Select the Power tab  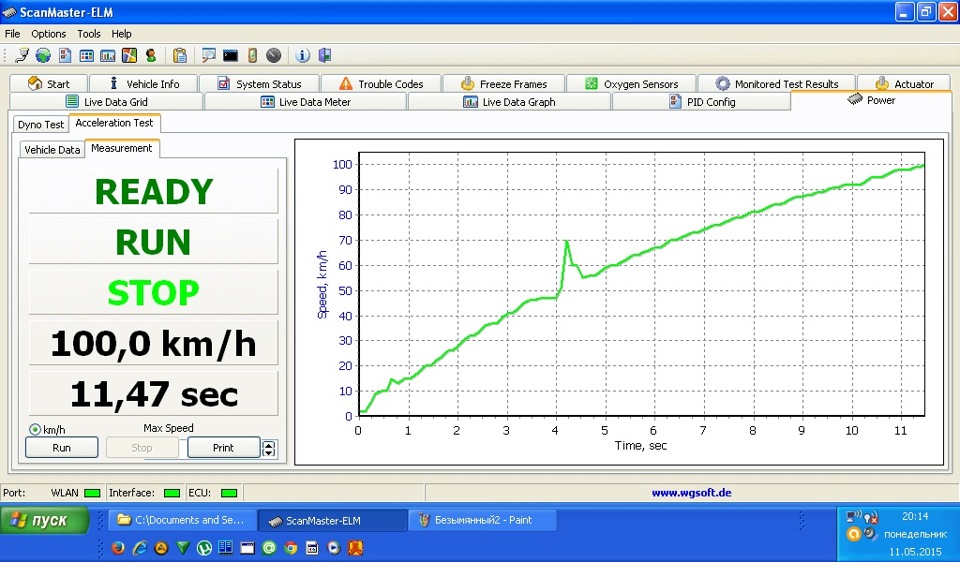click(871, 100)
